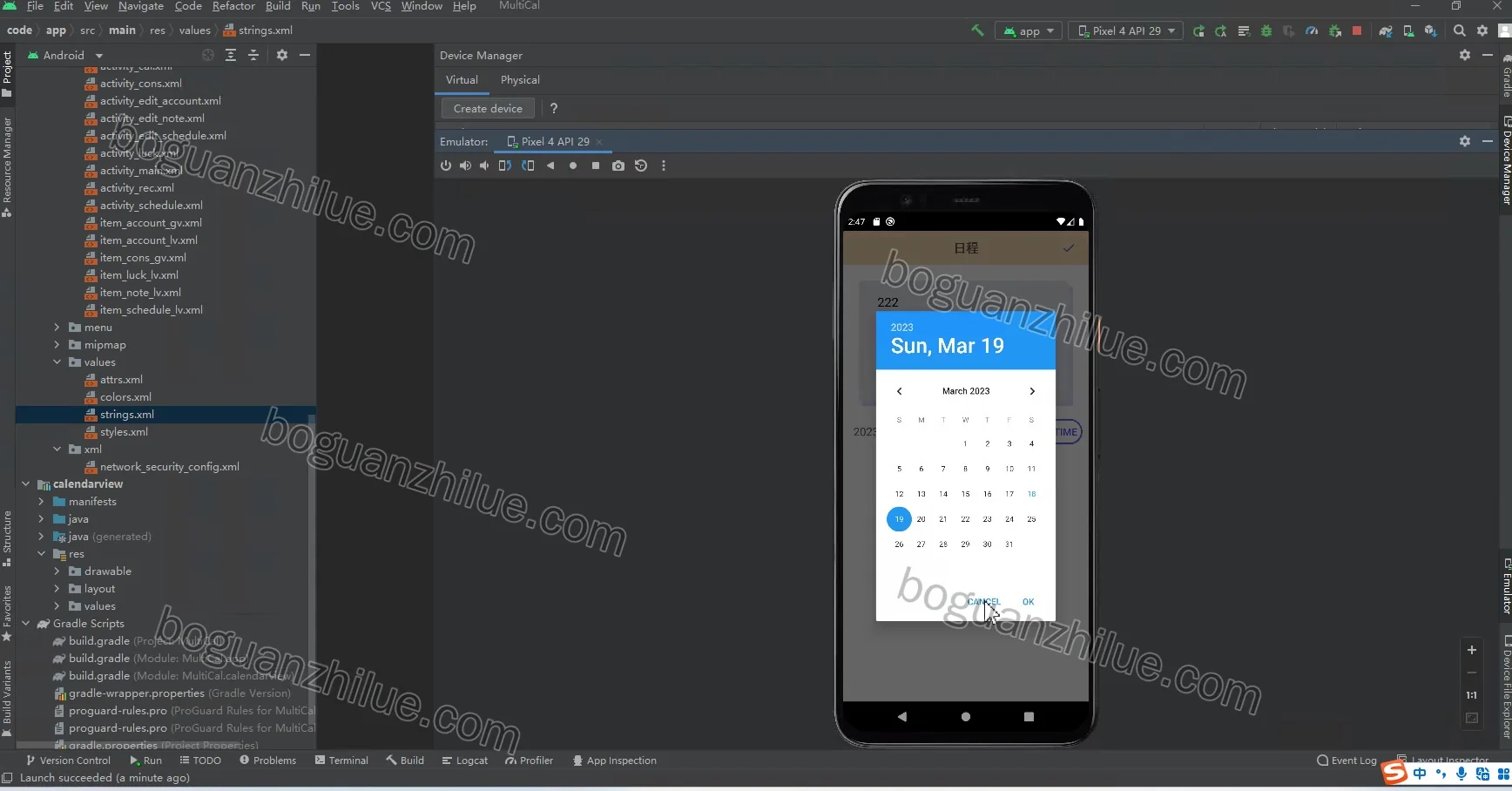The height and width of the screenshot is (791, 1512).
Task: Open IDE settings gear in main toolbar
Action: tap(1482, 30)
